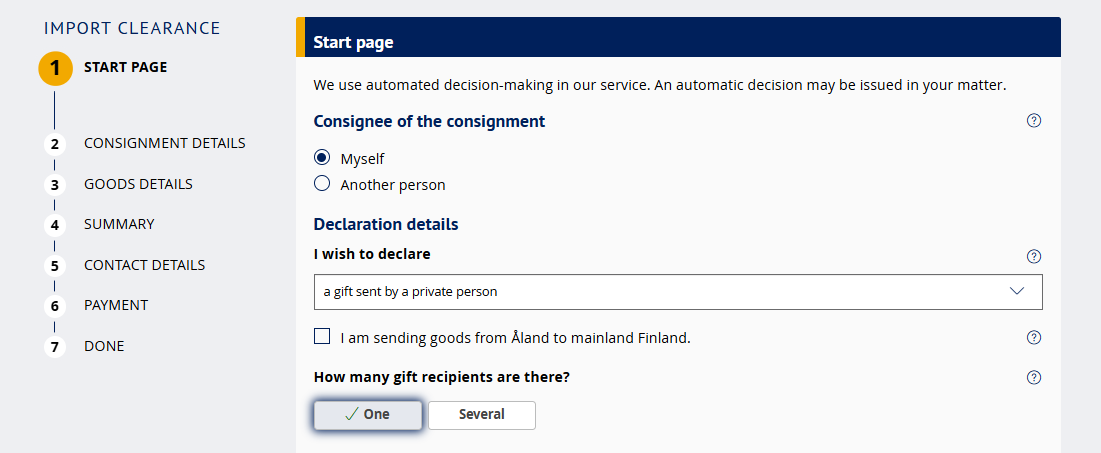
Task: Go to Goods Details step
Action: 138,184
